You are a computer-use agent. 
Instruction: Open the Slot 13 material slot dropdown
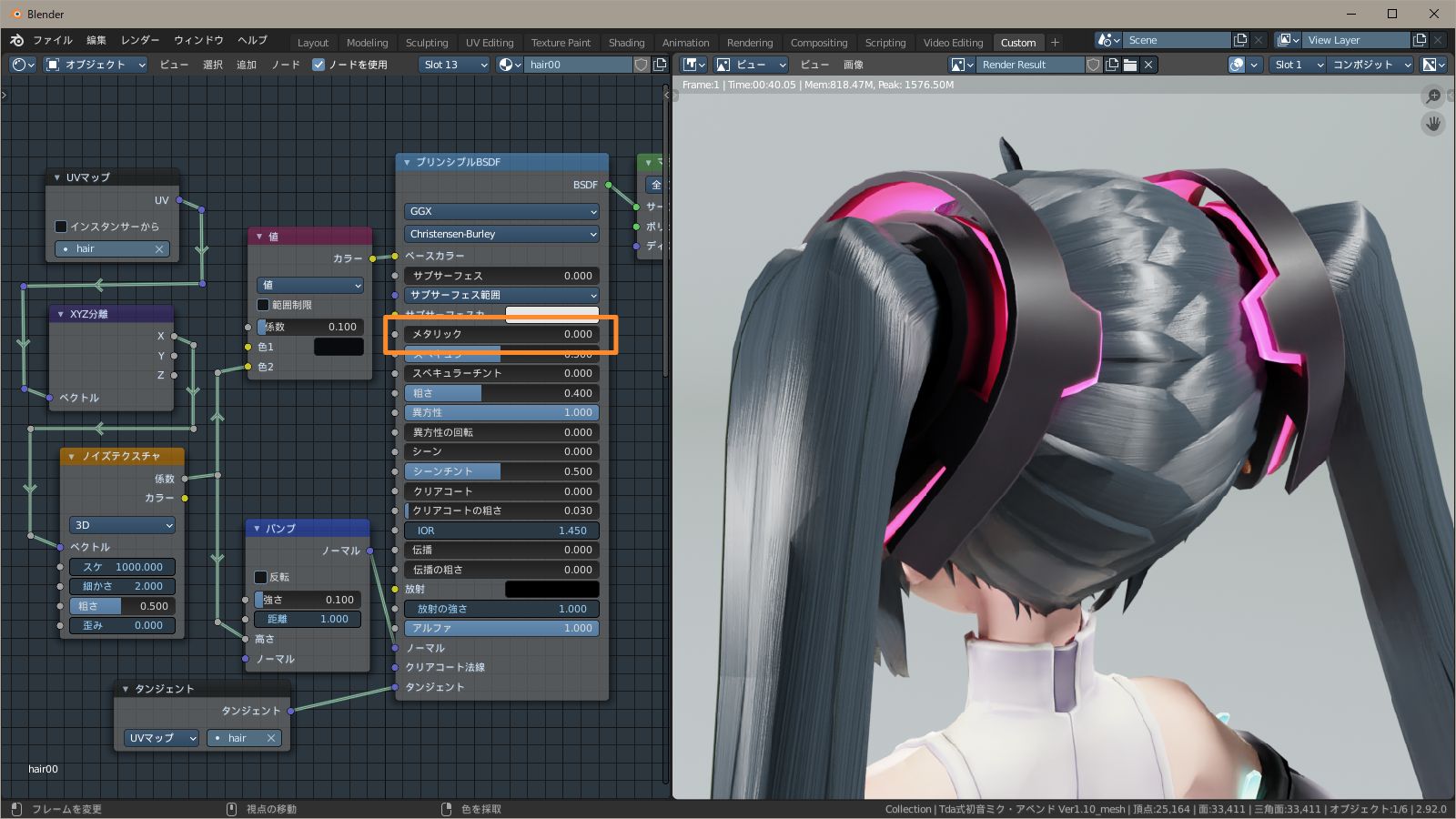pos(455,65)
